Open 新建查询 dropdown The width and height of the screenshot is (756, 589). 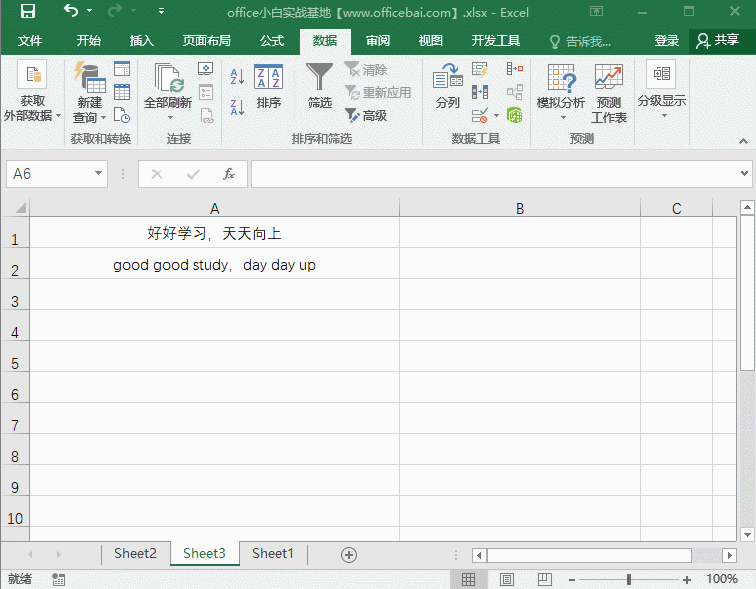(89, 93)
